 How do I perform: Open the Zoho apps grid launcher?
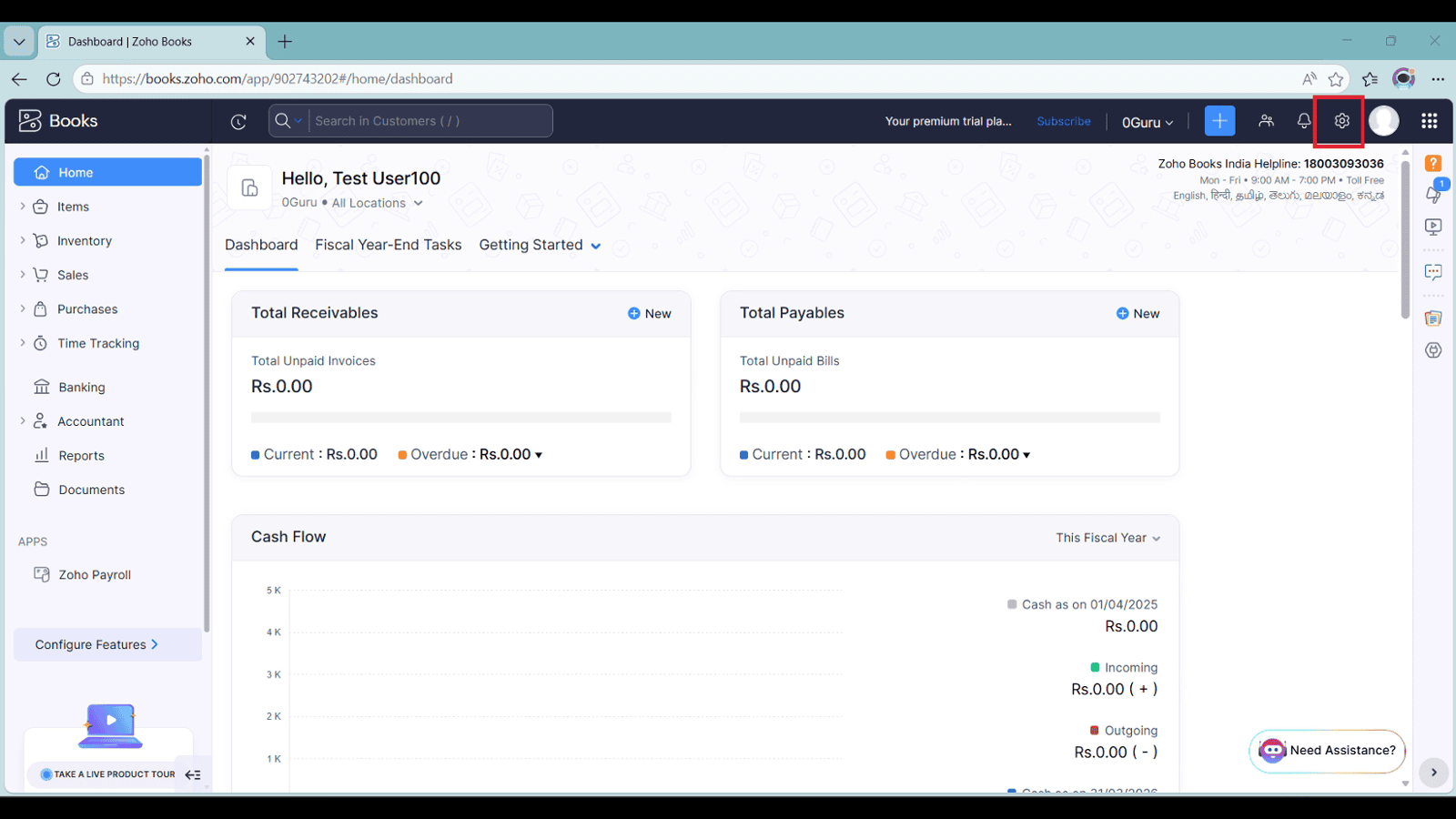1429,121
